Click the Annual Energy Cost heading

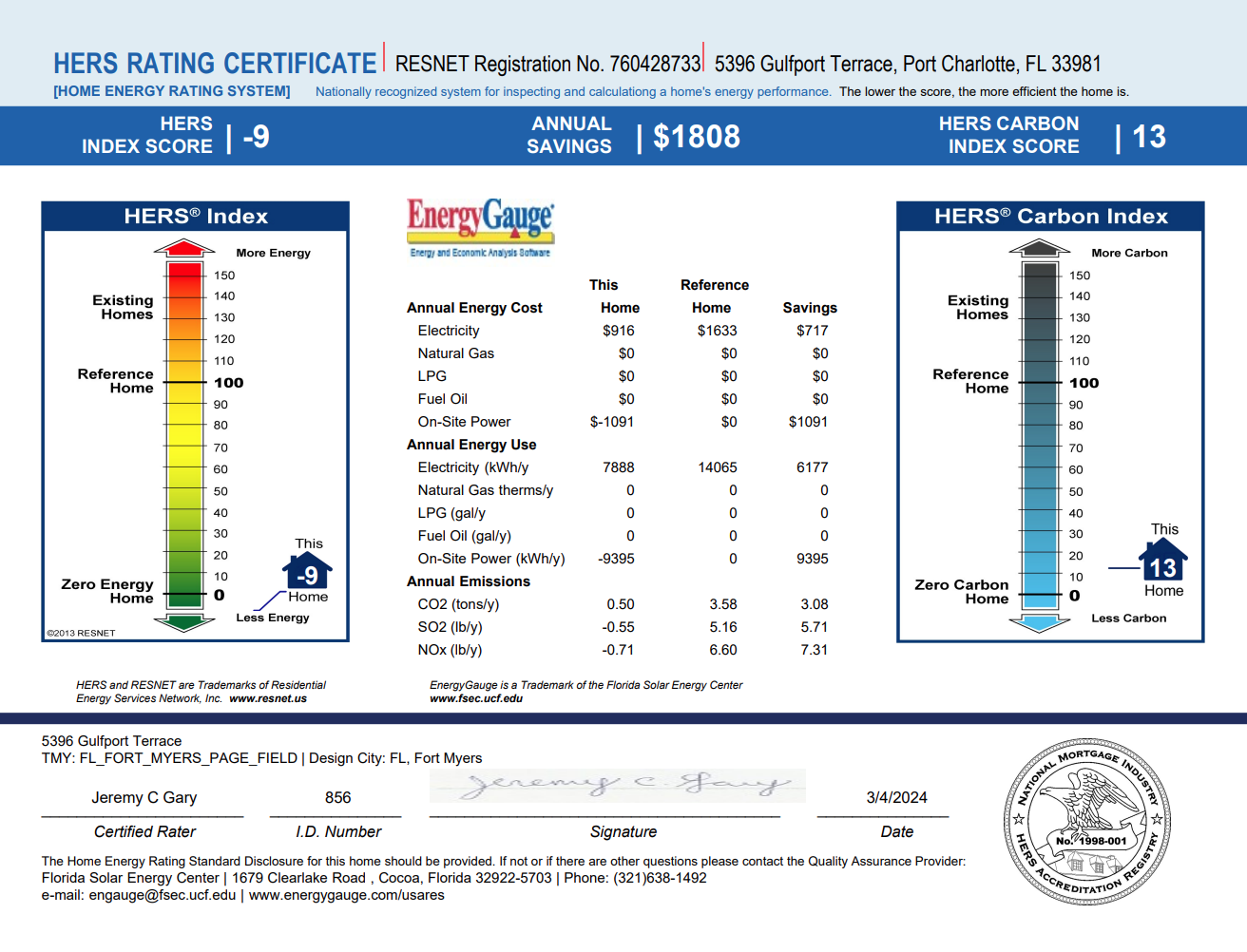click(x=474, y=308)
